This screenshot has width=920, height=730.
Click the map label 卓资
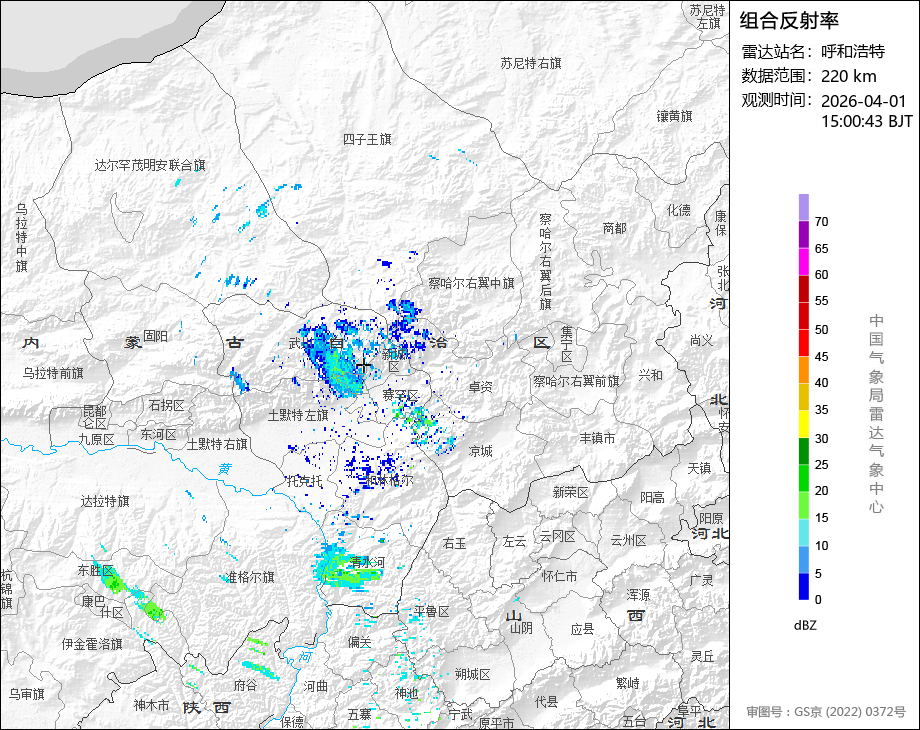[481, 387]
